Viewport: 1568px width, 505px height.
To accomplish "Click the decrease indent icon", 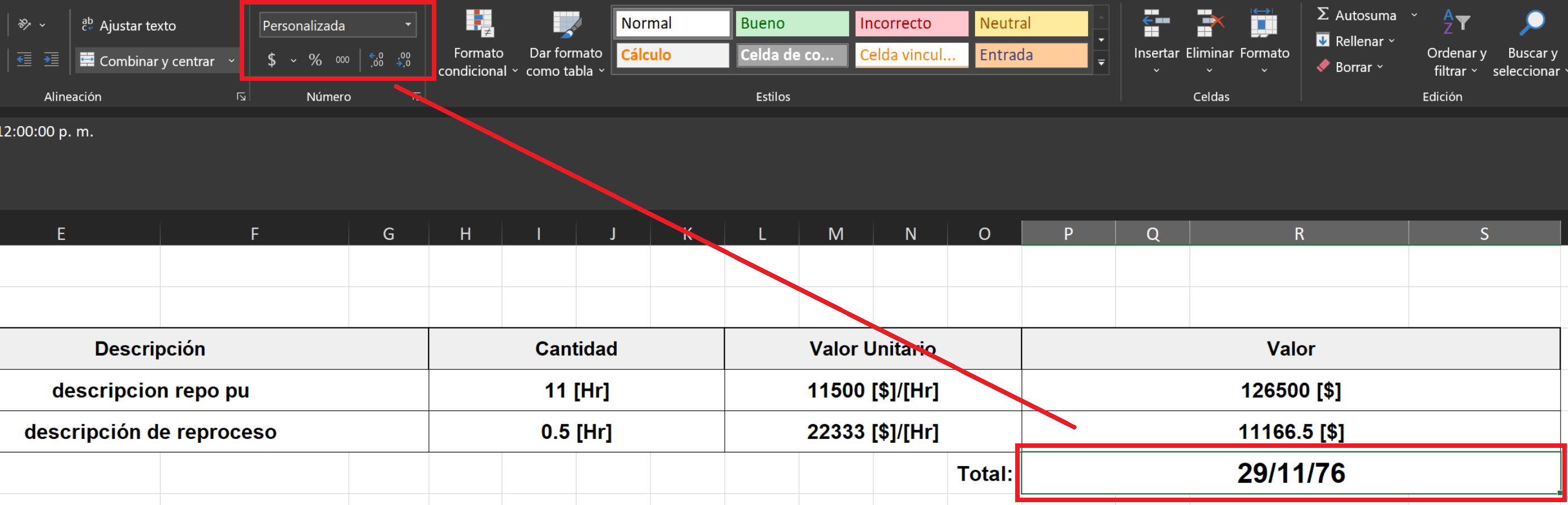I will coord(24,60).
